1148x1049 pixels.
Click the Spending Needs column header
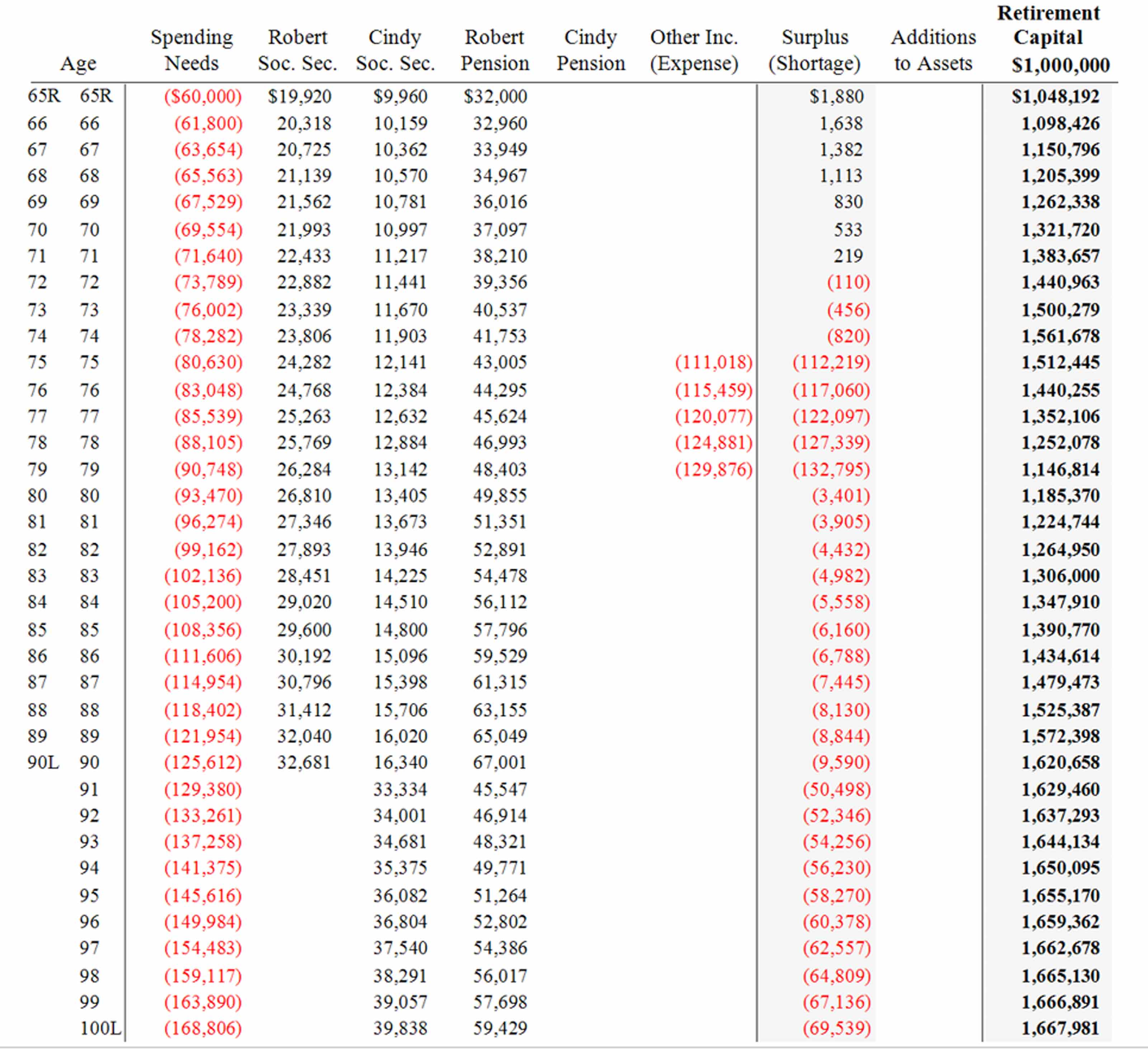192,50
